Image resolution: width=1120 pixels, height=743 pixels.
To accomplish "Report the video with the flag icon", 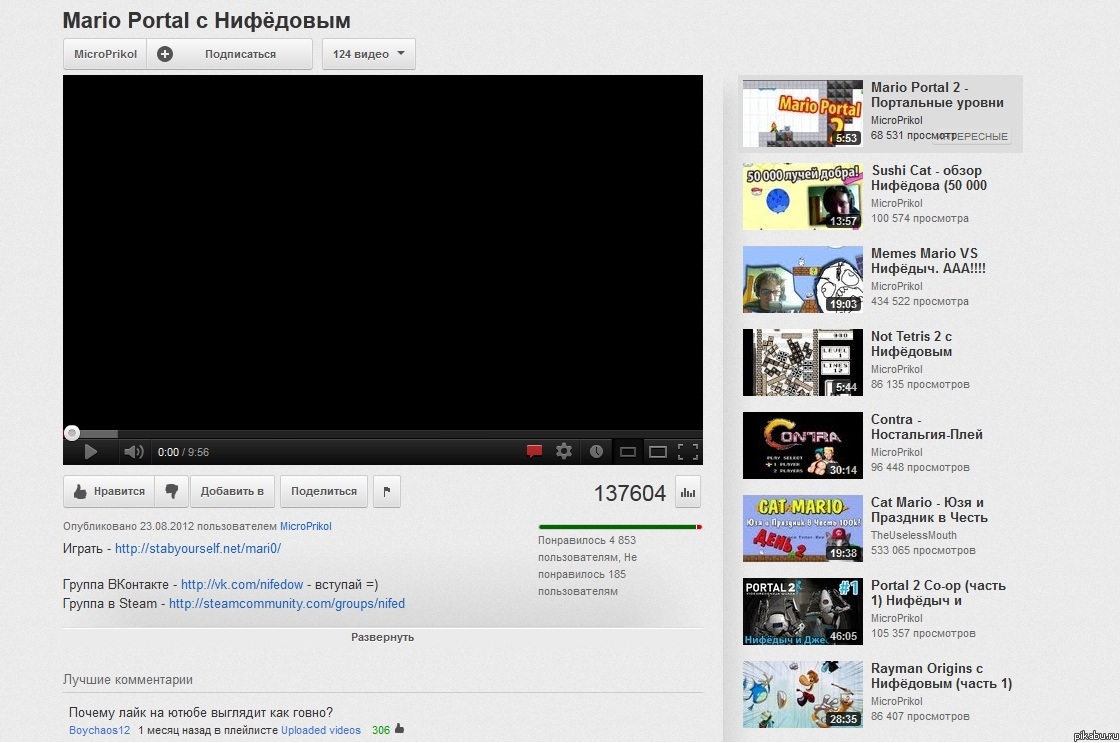I will point(386,492).
